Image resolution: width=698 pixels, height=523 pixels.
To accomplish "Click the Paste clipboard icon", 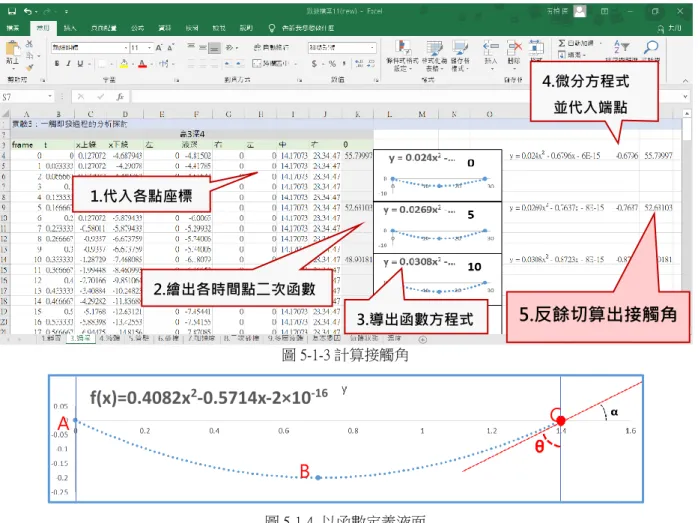I will [x=12, y=48].
